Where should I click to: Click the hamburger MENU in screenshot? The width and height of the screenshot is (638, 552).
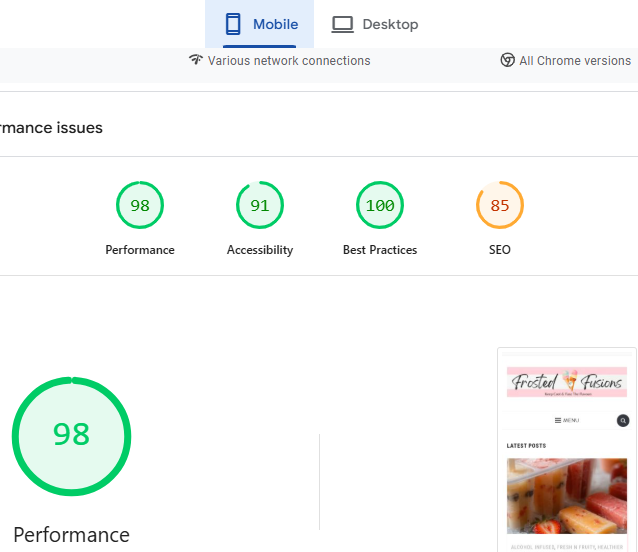(x=566, y=420)
